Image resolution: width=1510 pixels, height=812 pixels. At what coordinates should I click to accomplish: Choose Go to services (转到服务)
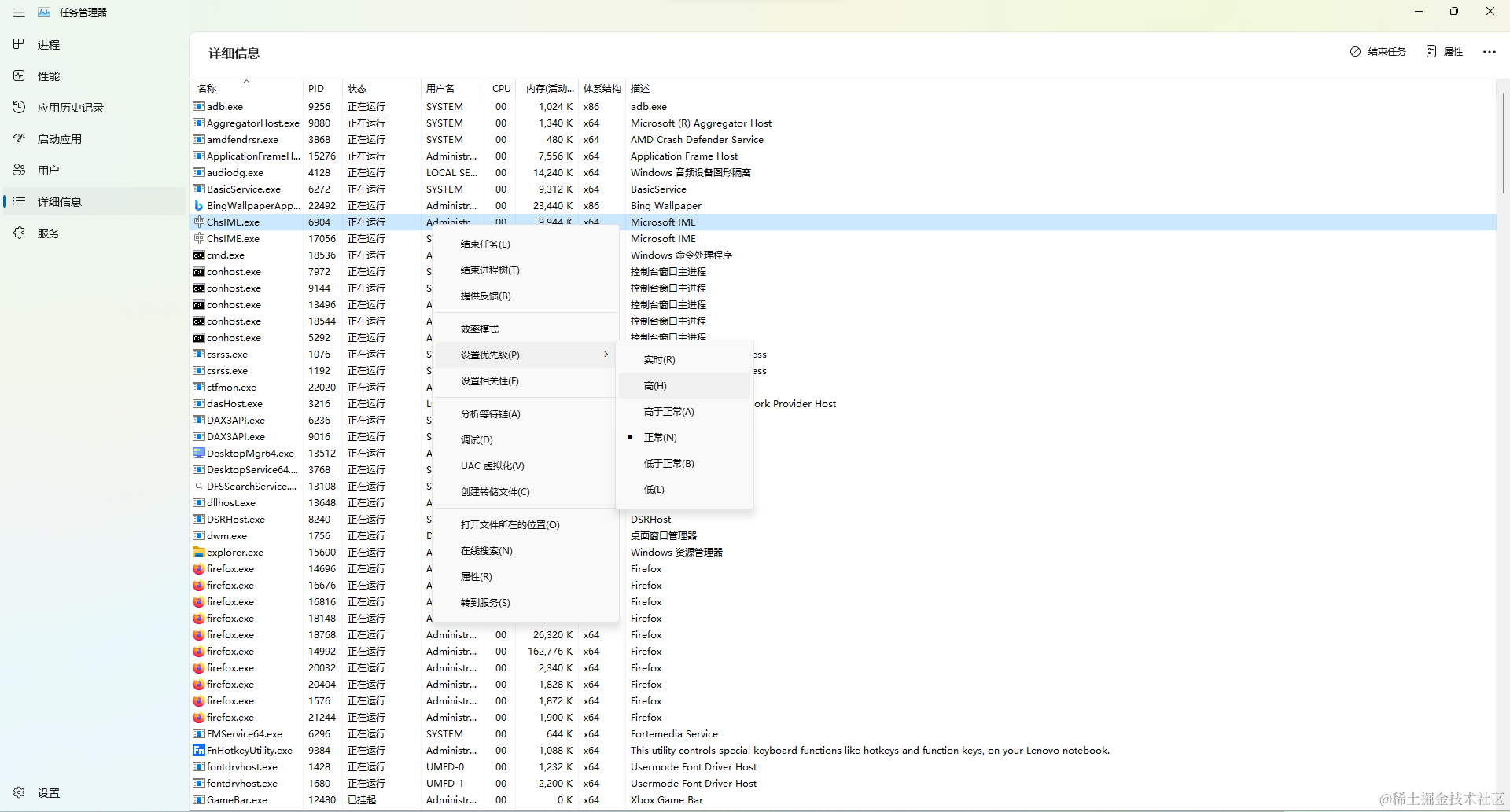click(525, 603)
